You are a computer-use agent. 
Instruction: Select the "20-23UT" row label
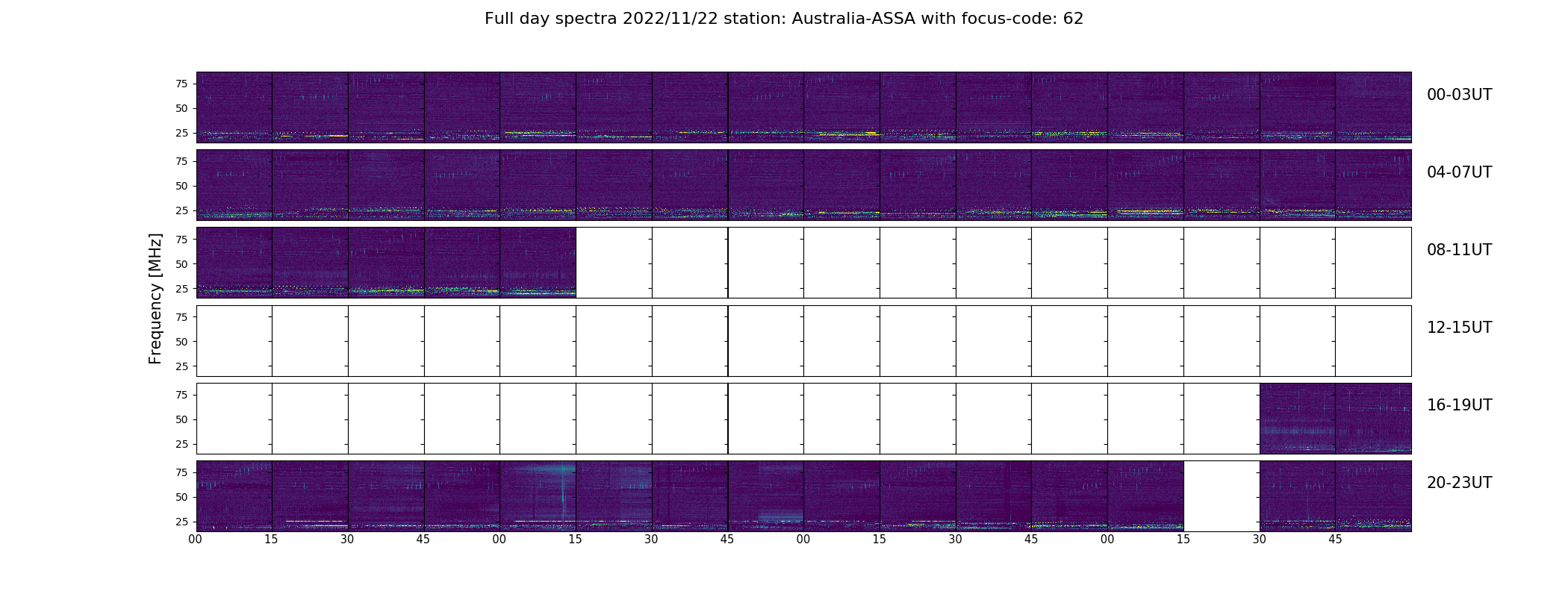[1459, 483]
